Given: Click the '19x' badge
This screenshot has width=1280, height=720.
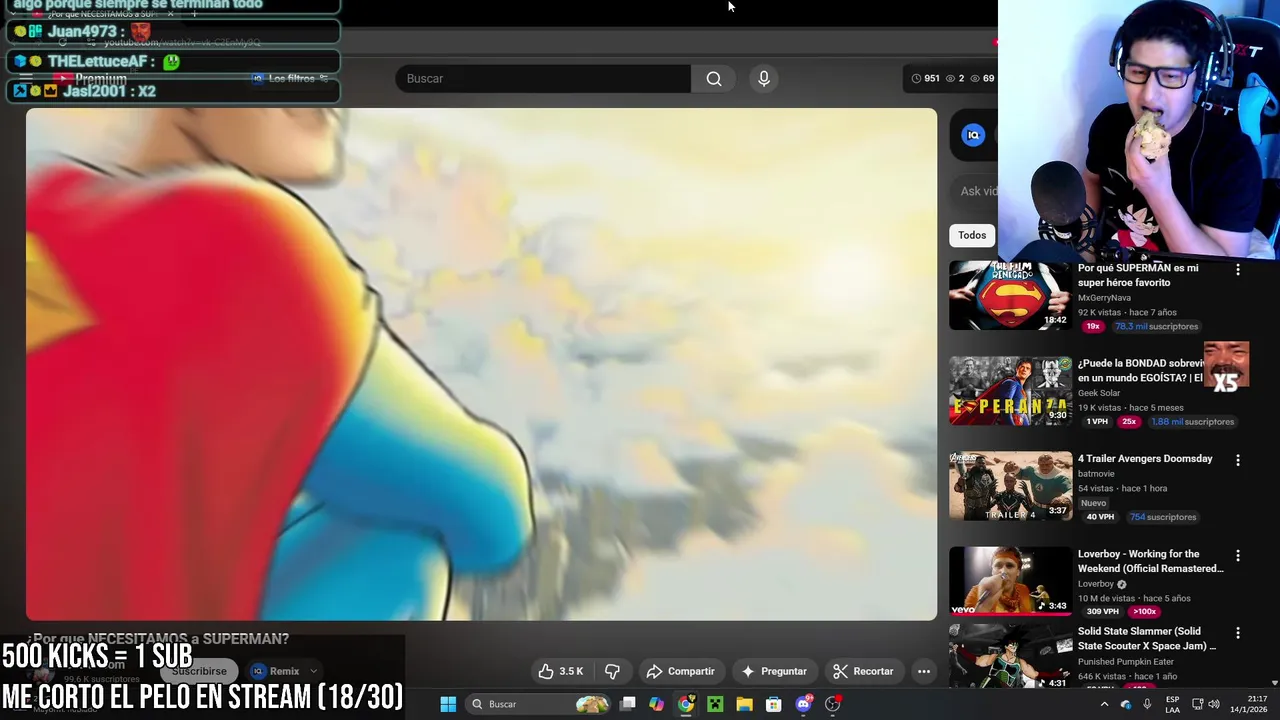Looking at the screenshot, I should pyautogui.click(x=1093, y=327).
